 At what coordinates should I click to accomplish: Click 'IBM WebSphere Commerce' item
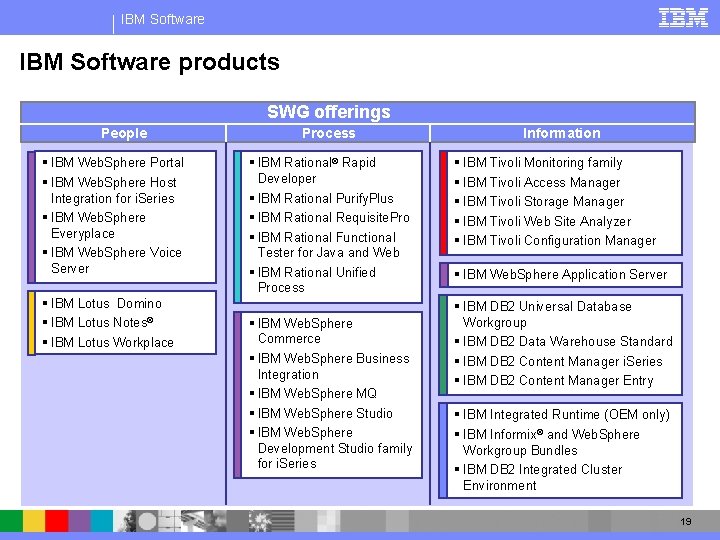305,331
